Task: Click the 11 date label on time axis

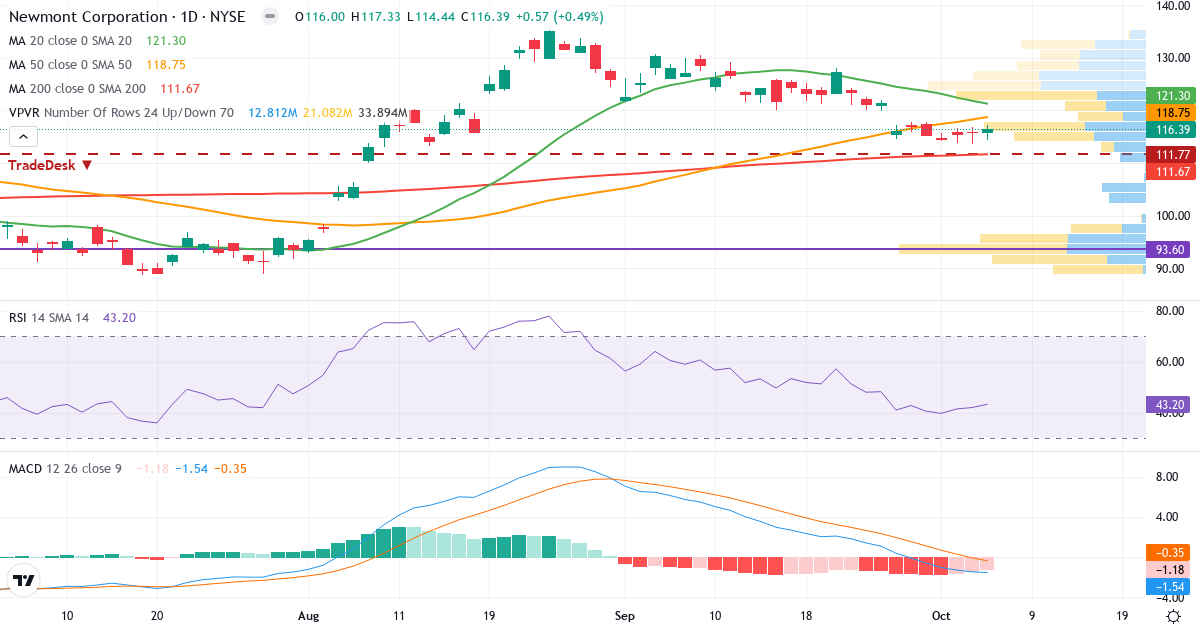Action: click(x=398, y=616)
